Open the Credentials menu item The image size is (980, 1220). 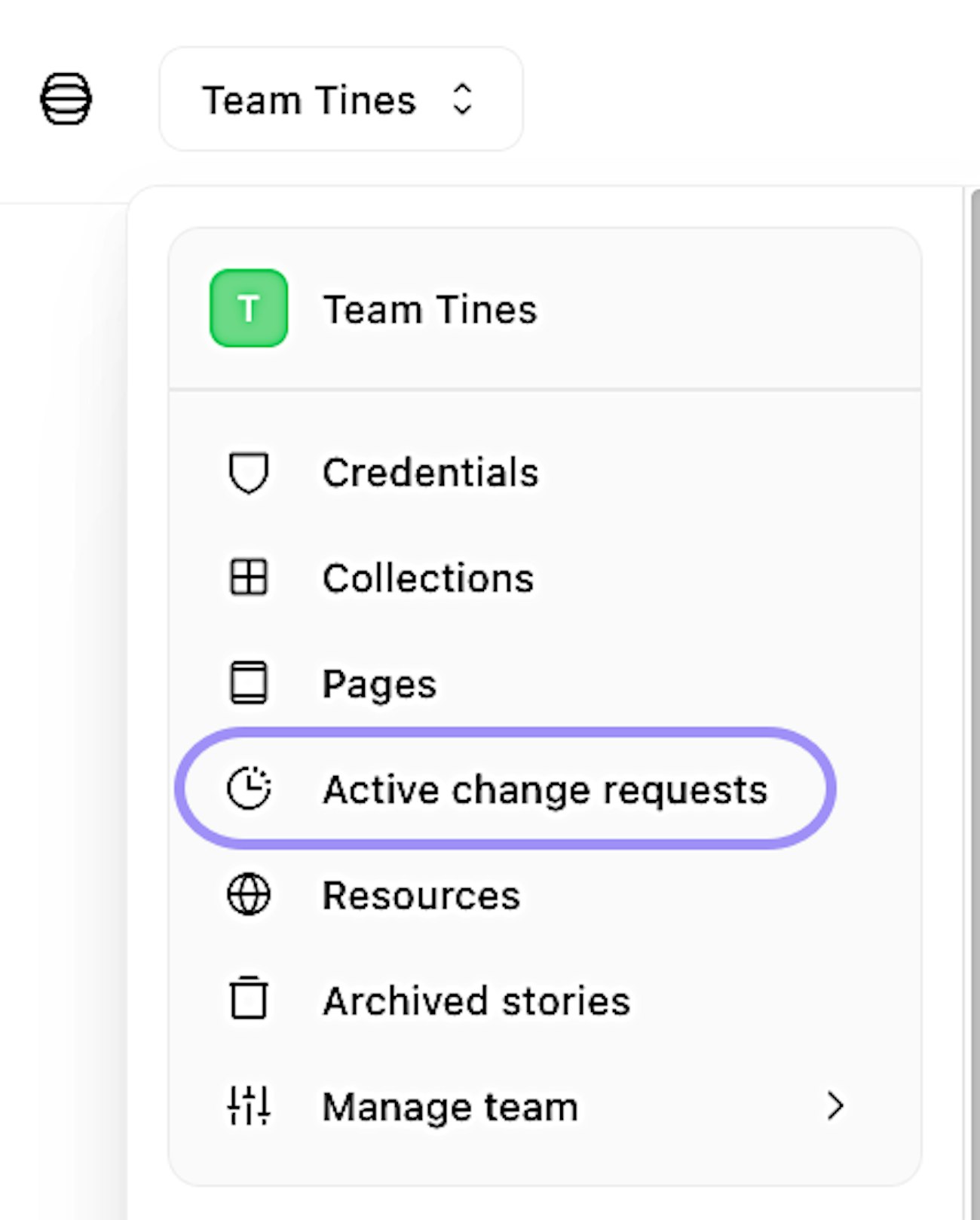(x=430, y=473)
